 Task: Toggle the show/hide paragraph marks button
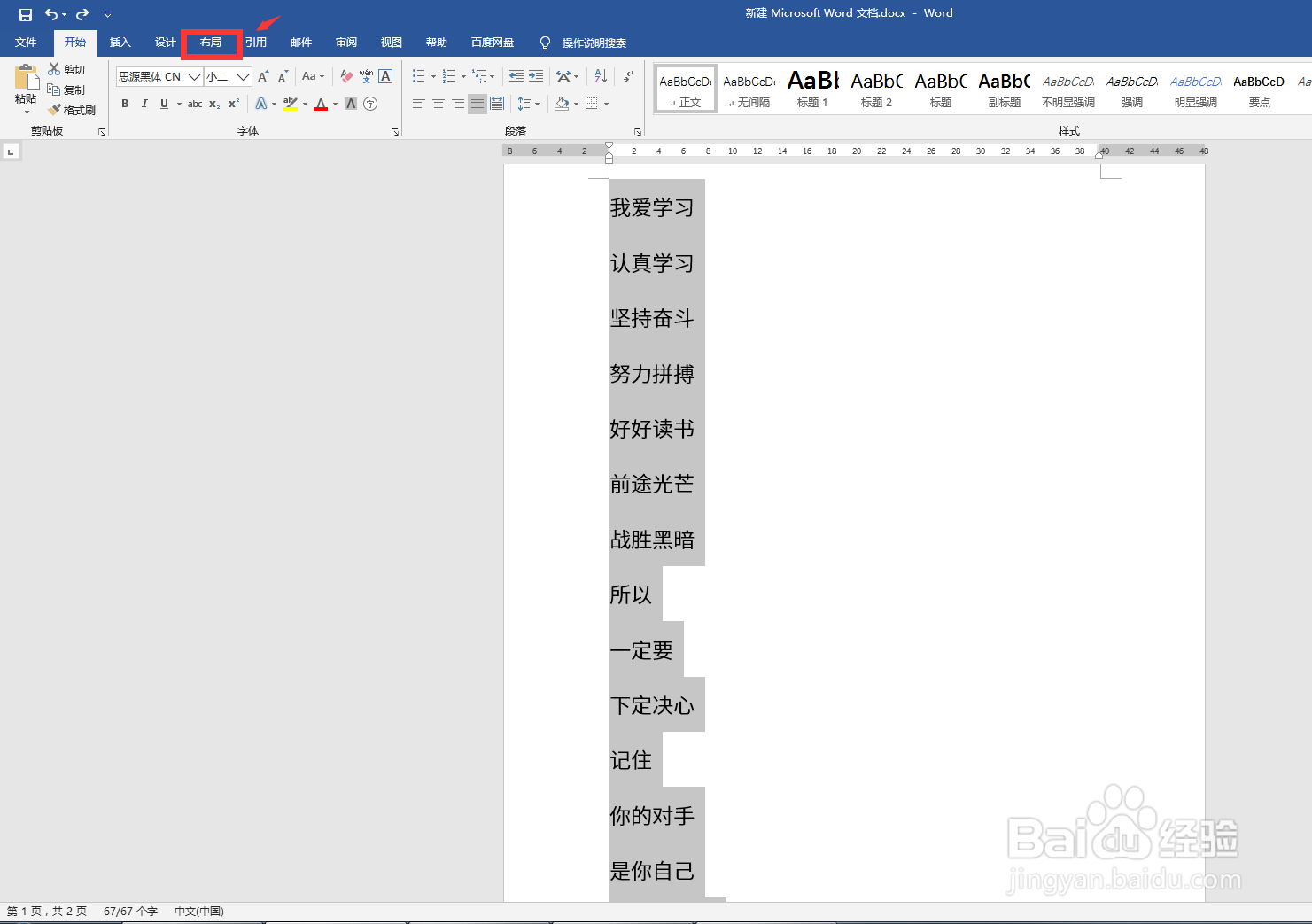click(628, 76)
